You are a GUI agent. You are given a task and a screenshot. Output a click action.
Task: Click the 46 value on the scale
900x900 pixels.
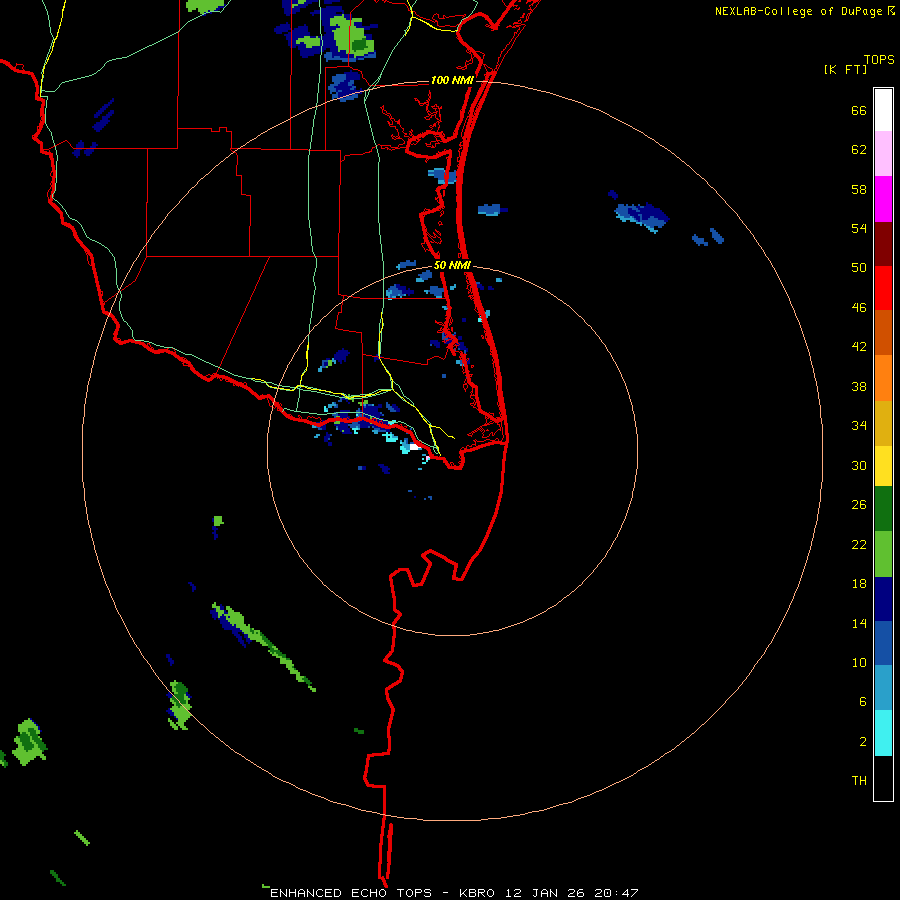coord(859,308)
